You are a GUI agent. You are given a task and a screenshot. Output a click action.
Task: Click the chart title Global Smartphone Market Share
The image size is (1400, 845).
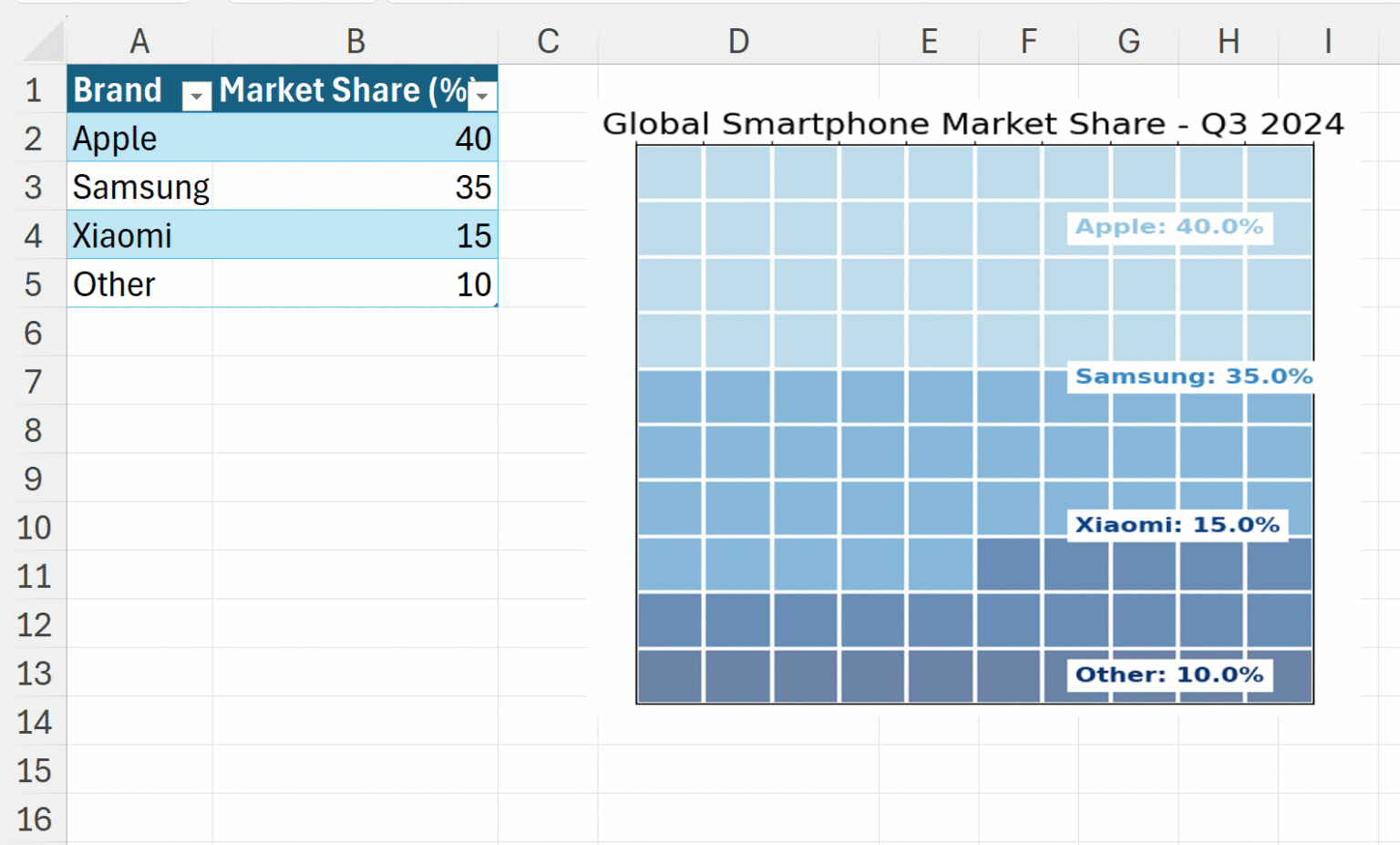[x=973, y=124]
